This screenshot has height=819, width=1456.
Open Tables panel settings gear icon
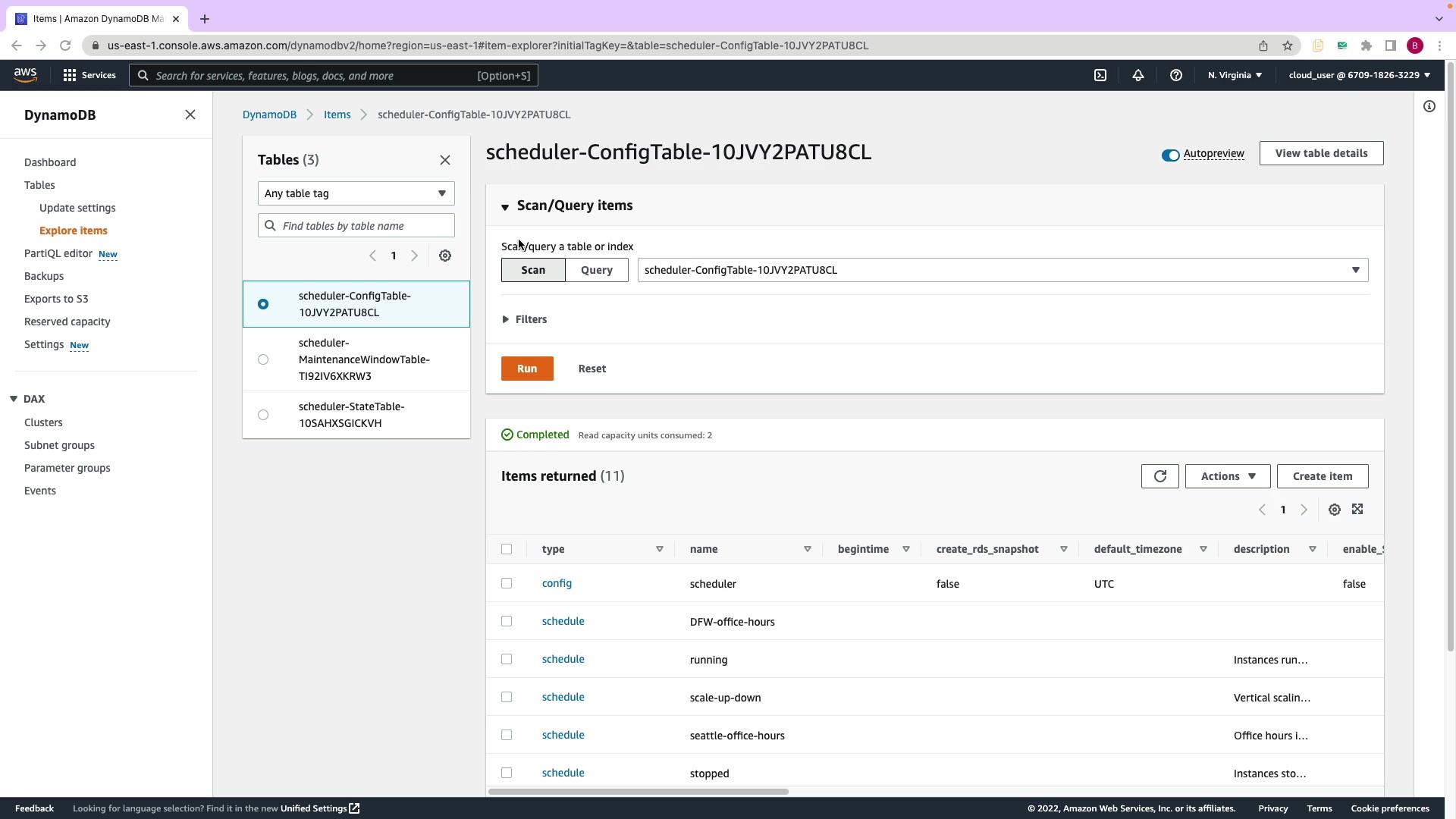tap(445, 256)
